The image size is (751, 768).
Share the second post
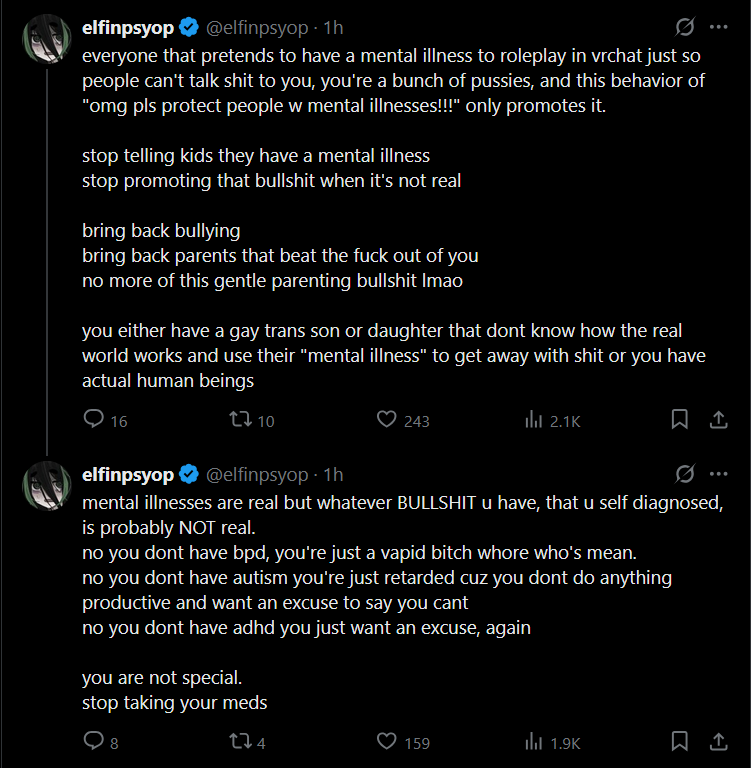tap(718, 742)
